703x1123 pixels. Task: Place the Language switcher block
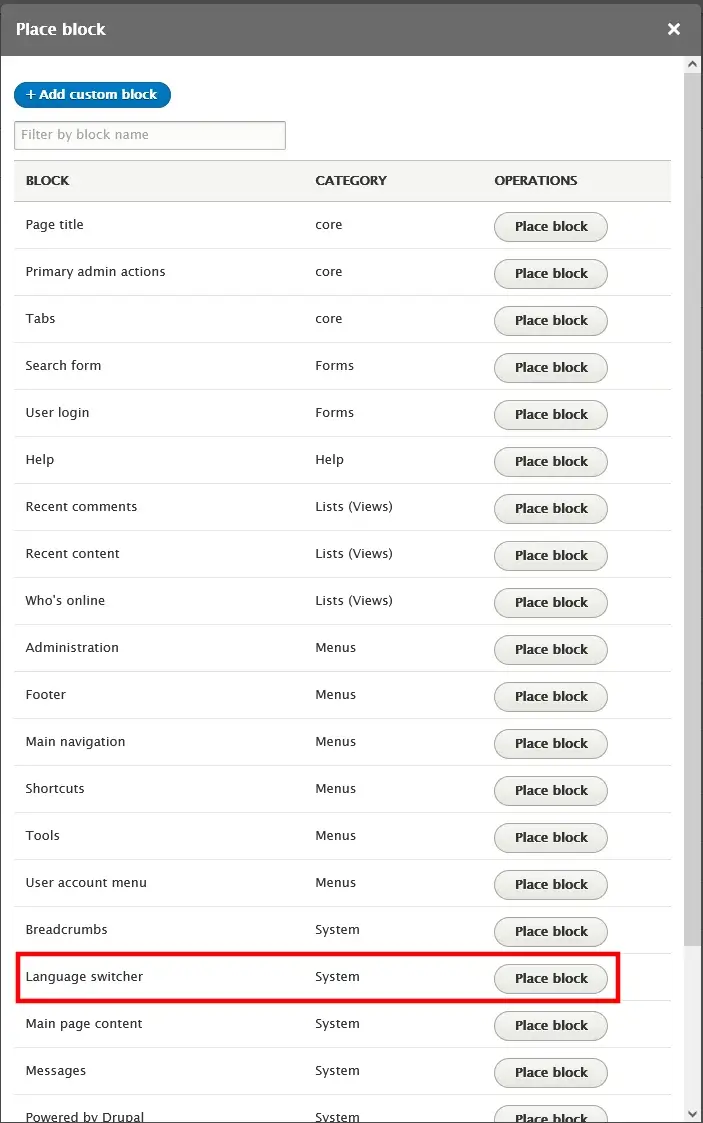pos(551,979)
